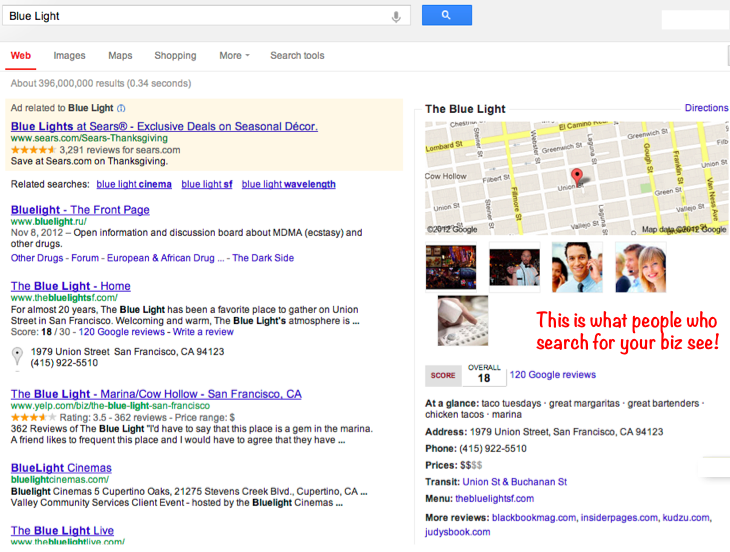The height and width of the screenshot is (552, 730).
Task: Open the ad info icon beside Blue Light
Action: coord(121,108)
